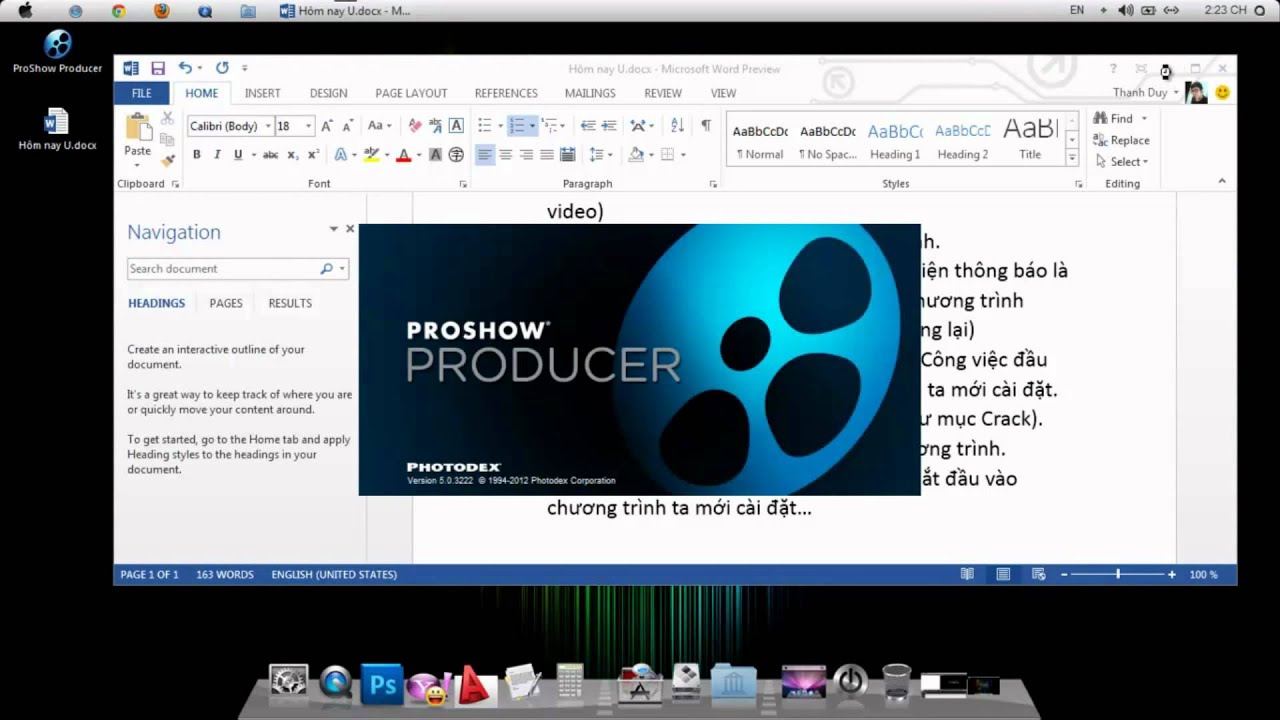Open the RESULTS tab in Navigation
1280x720 pixels.
(x=290, y=303)
